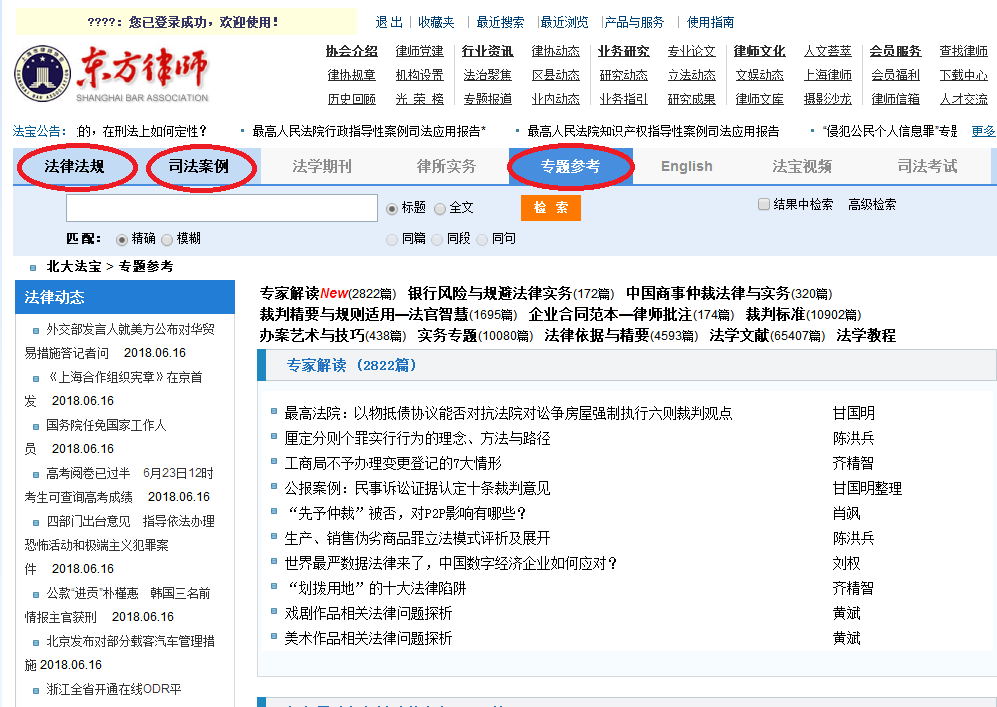Switch to the 法律法规 tab
997x707 pixels.
(x=75, y=166)
